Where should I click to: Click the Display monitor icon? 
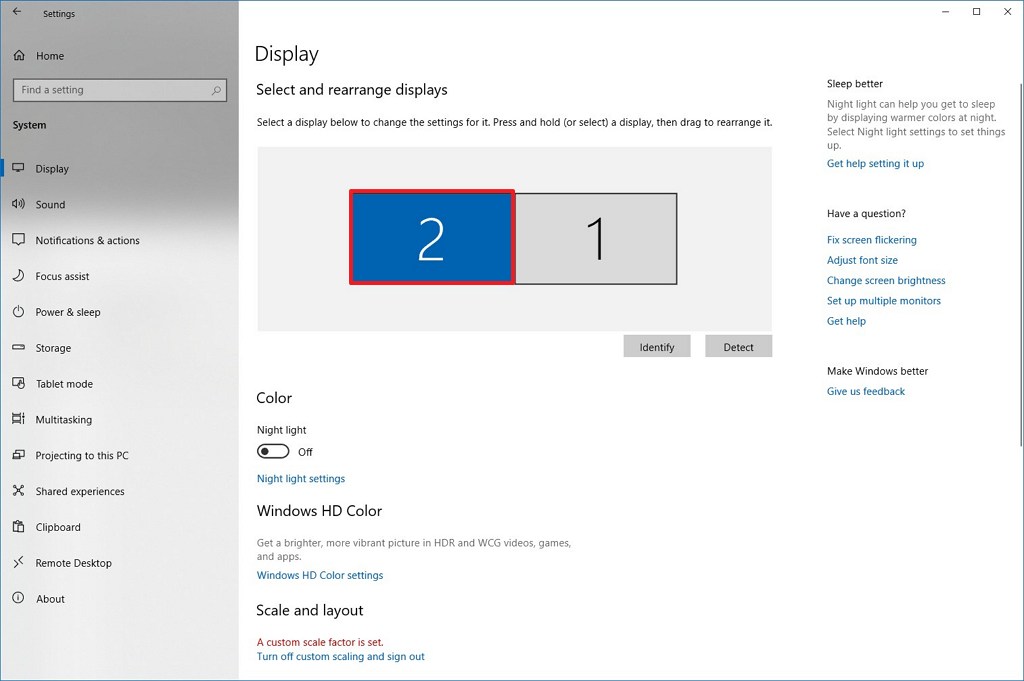coord(18,168)
